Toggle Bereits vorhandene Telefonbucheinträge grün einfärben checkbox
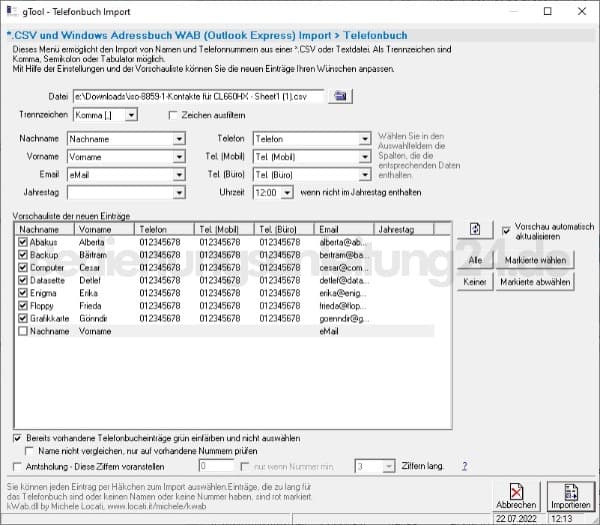Screen dimensions: 600x525 coord(17,438)
